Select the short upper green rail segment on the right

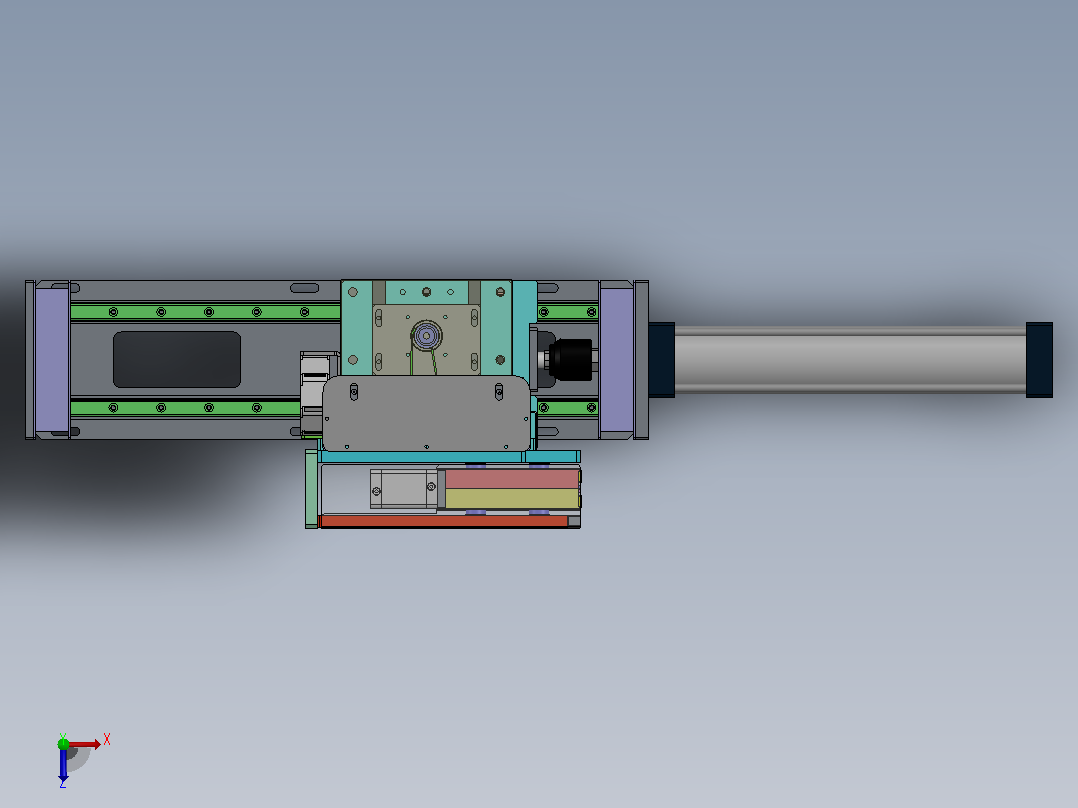point(568,312)
